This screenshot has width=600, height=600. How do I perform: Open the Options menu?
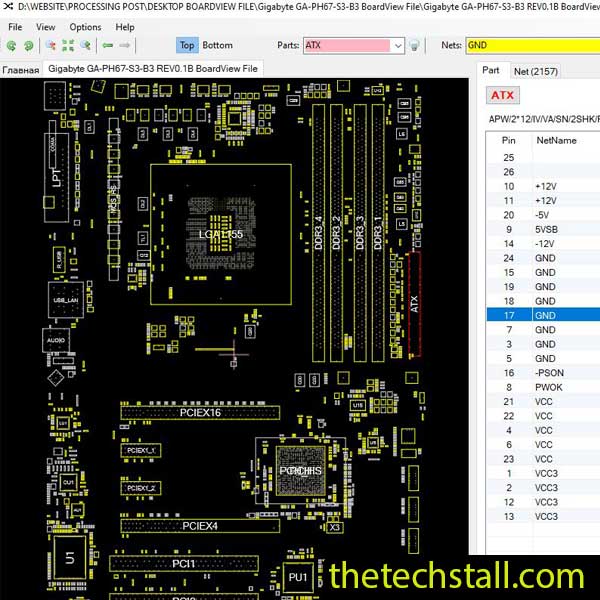click(85, 27)
